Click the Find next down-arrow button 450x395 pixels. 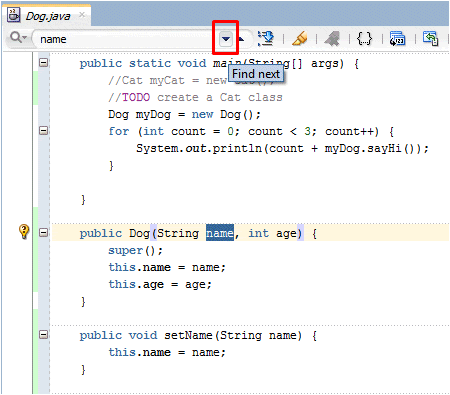pos(226,39)
